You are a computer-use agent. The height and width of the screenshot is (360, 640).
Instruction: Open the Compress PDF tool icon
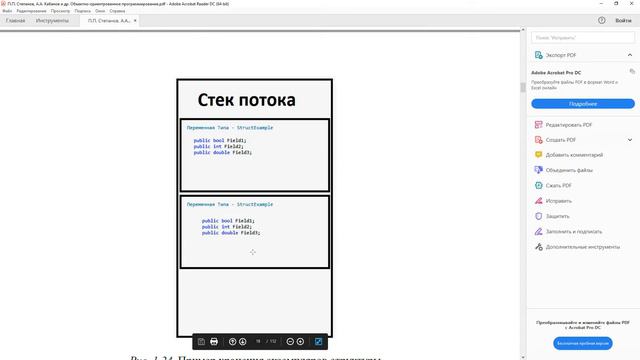(x=538, y=185)
